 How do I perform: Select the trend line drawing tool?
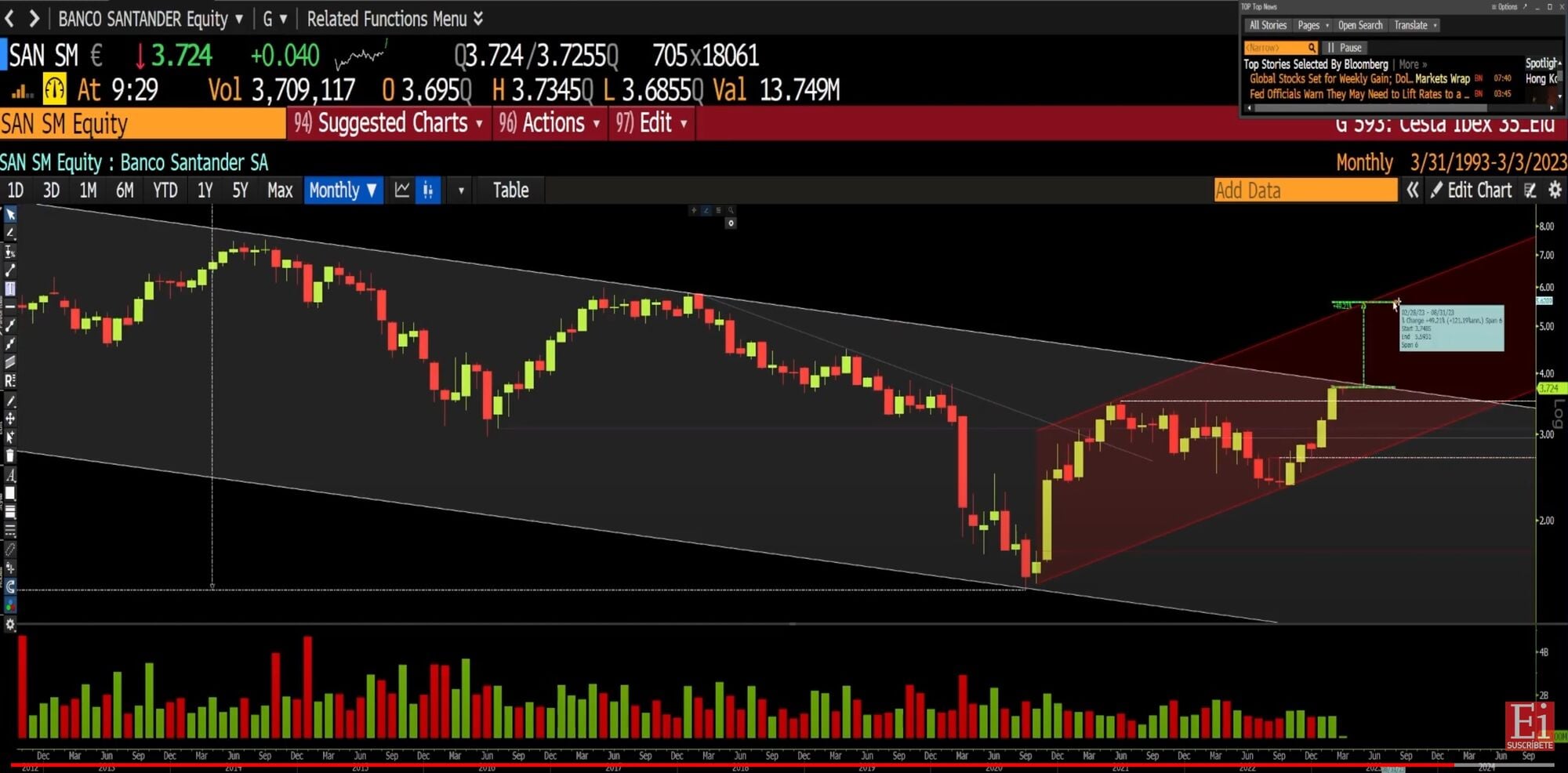(10, 270)
